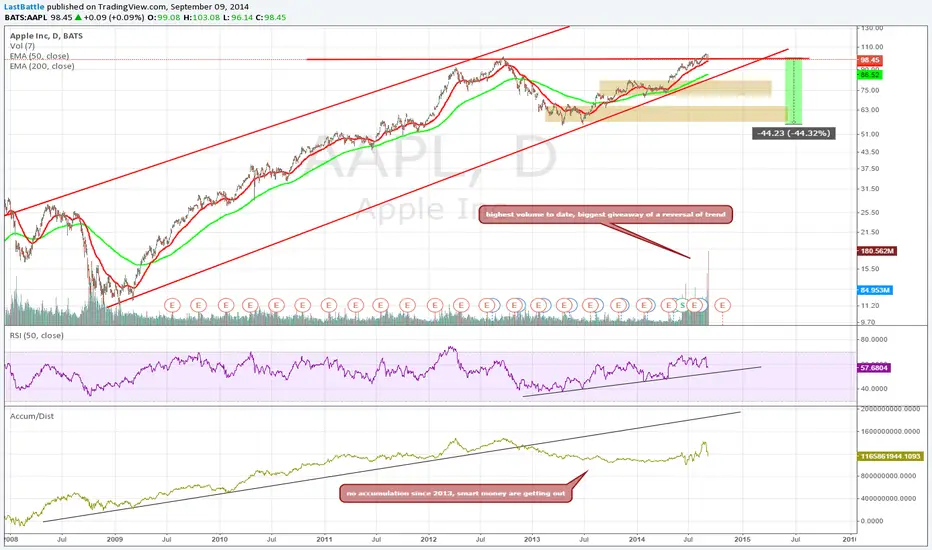This screenshot has height=550, width=932.
Task: Click the O:99.08 open value in header
Action: tap(164, 17)
